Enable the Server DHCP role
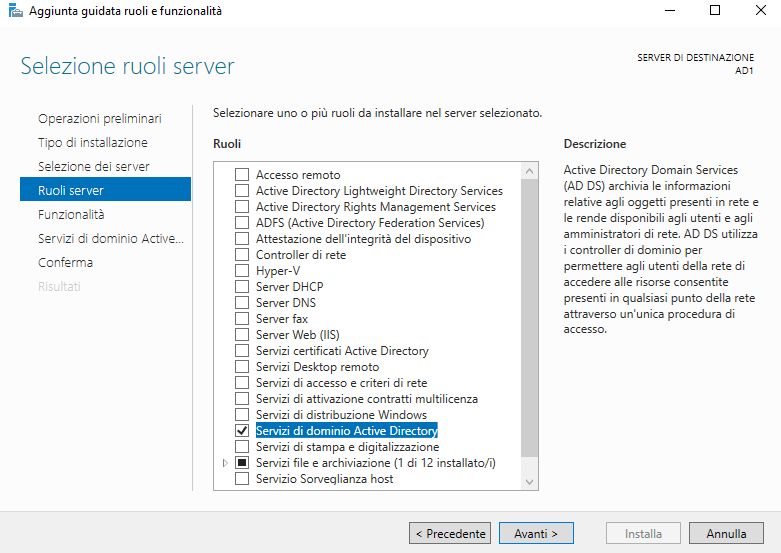This screenshot has width=781, height=553. pyautogui.click(x=242, y=286)
